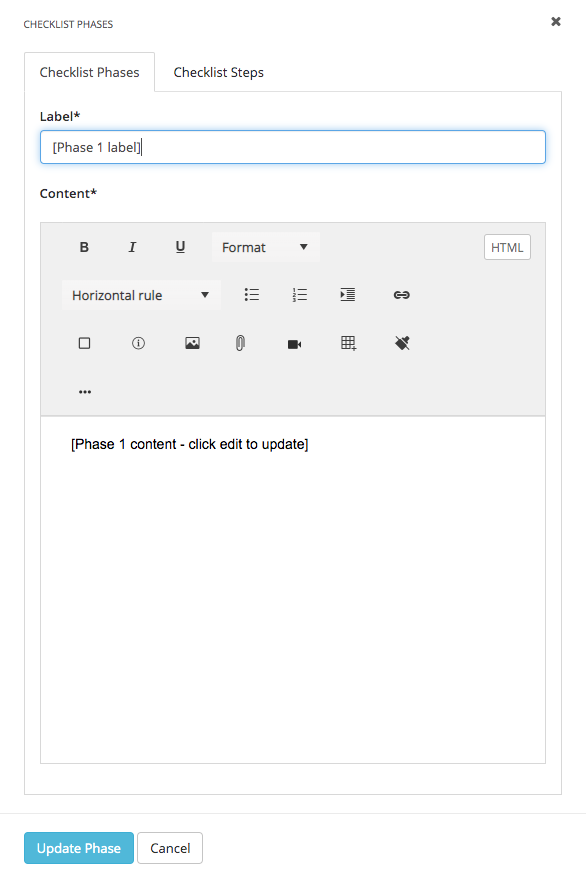Image resolution: width=586 pixels, height=891 pixels.
Task: Click the remove formatting icon
Action: coord(401,343)
